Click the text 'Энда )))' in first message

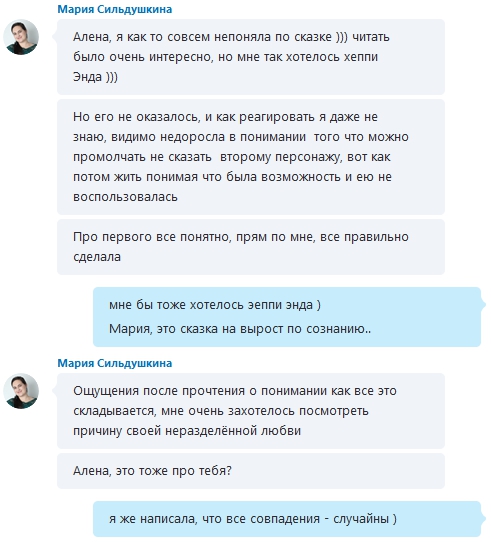[x=95, y=77]
